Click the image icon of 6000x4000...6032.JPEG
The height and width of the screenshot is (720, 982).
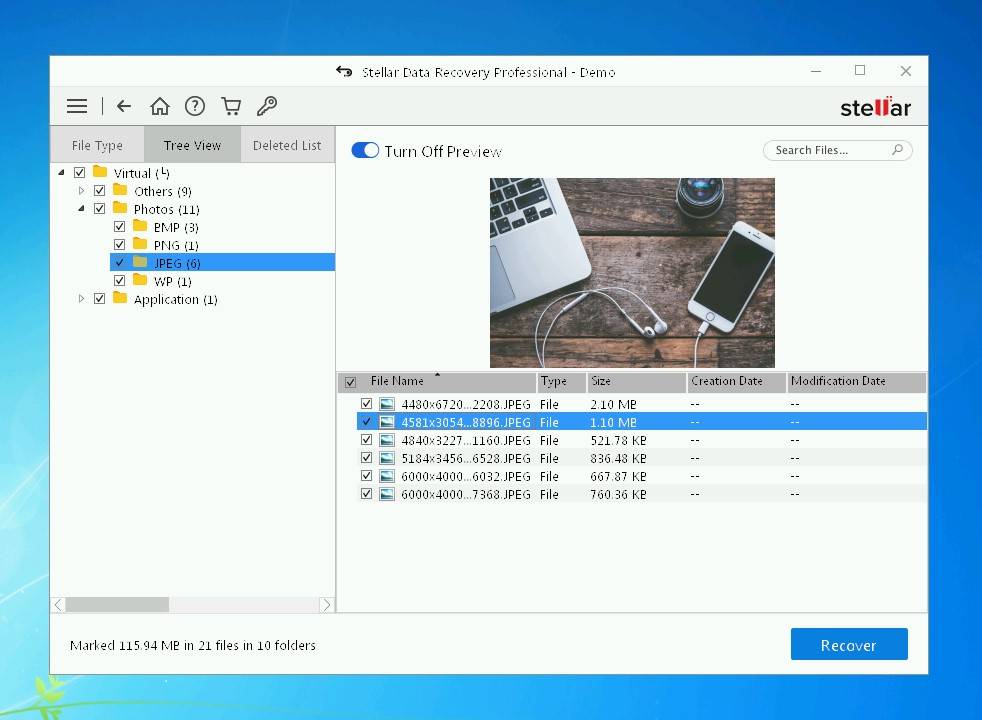[387, 476]
